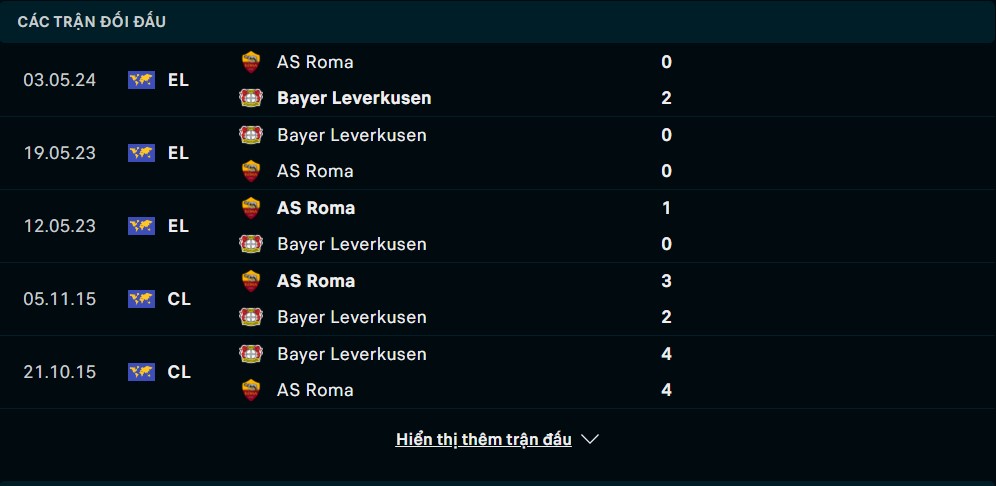Open the AS Roma name in 19.05.23 match
Viewport: 996px width, 486px height.
point(315,172)
